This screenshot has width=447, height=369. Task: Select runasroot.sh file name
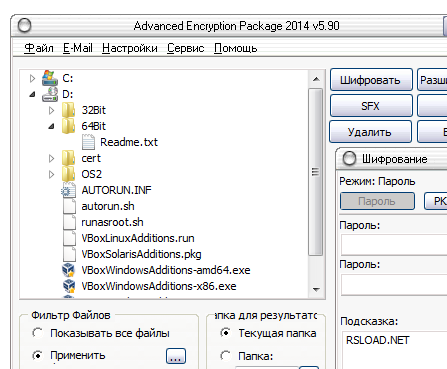point(112,222)
